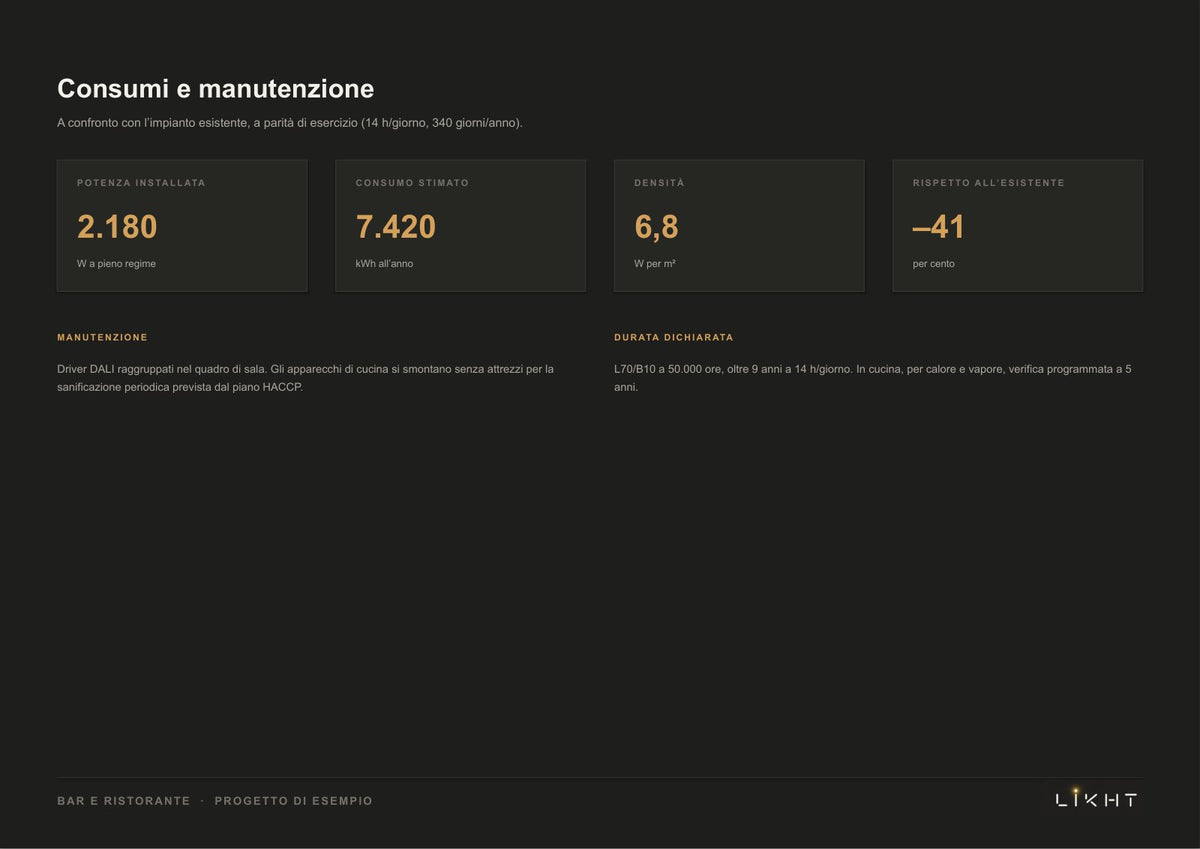Click the "RISPETTO ALL'ESISTENTE" card label

click(989, 183)
